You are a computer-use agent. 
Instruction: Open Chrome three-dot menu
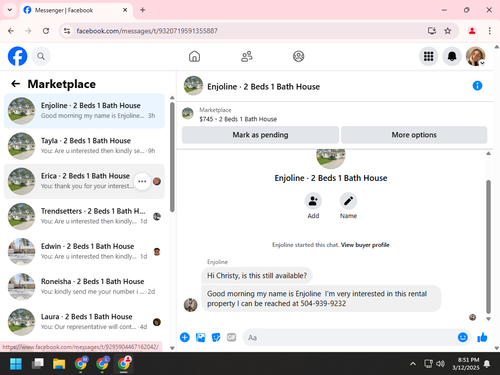coord(489,31)
